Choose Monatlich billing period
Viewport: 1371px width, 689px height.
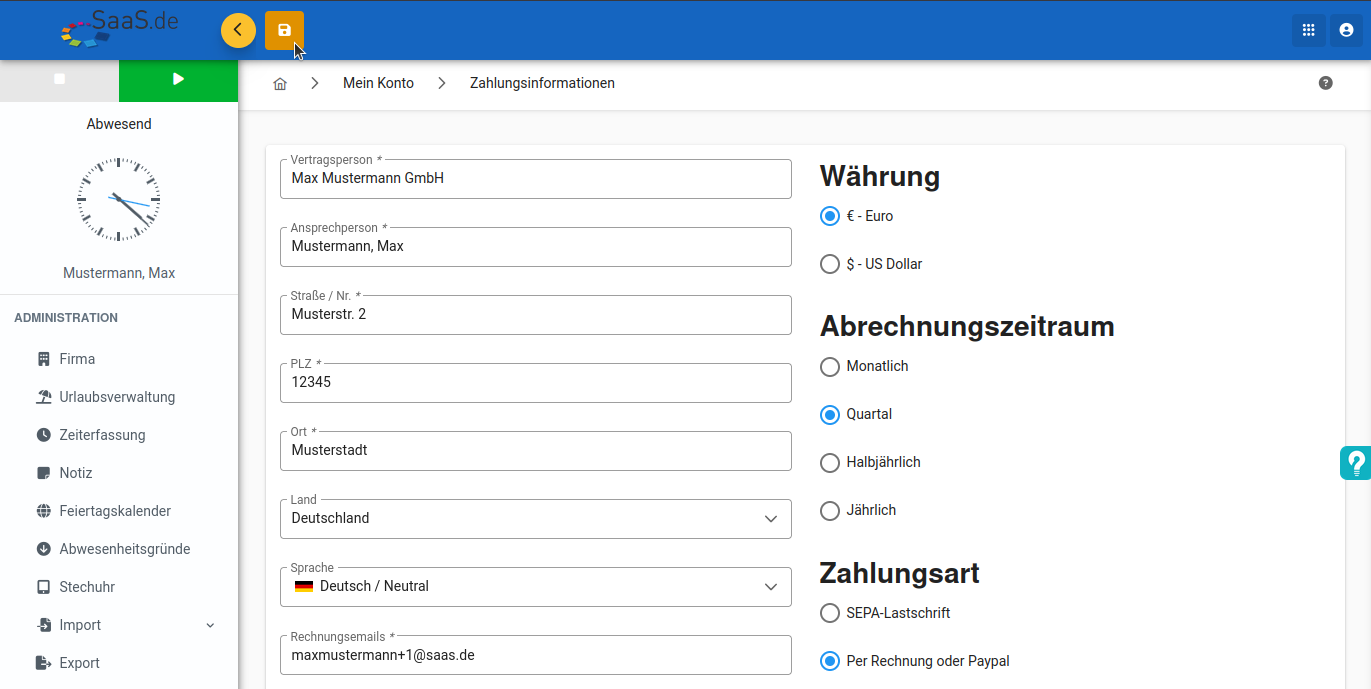(830, 367)
